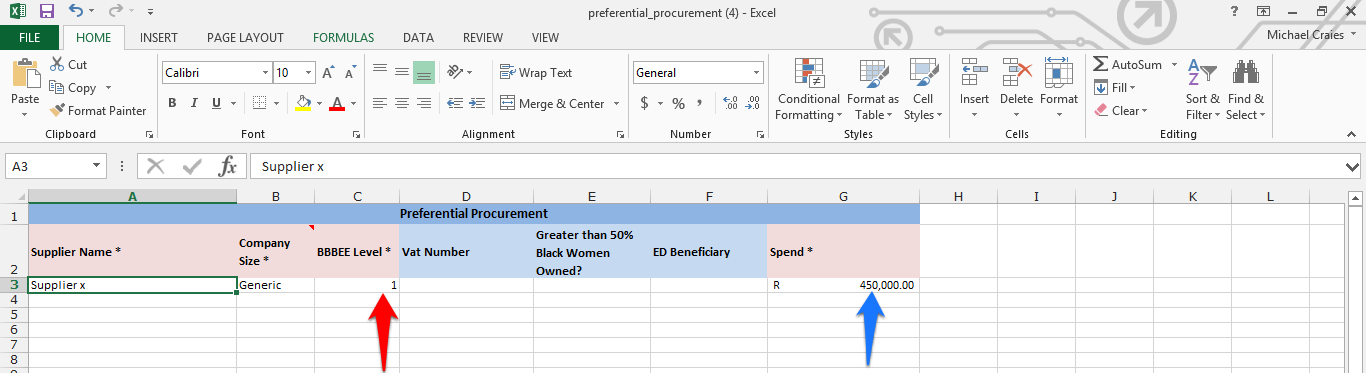Open the Fill dropdown
1366x373 pixels.
coord(1116,88)
